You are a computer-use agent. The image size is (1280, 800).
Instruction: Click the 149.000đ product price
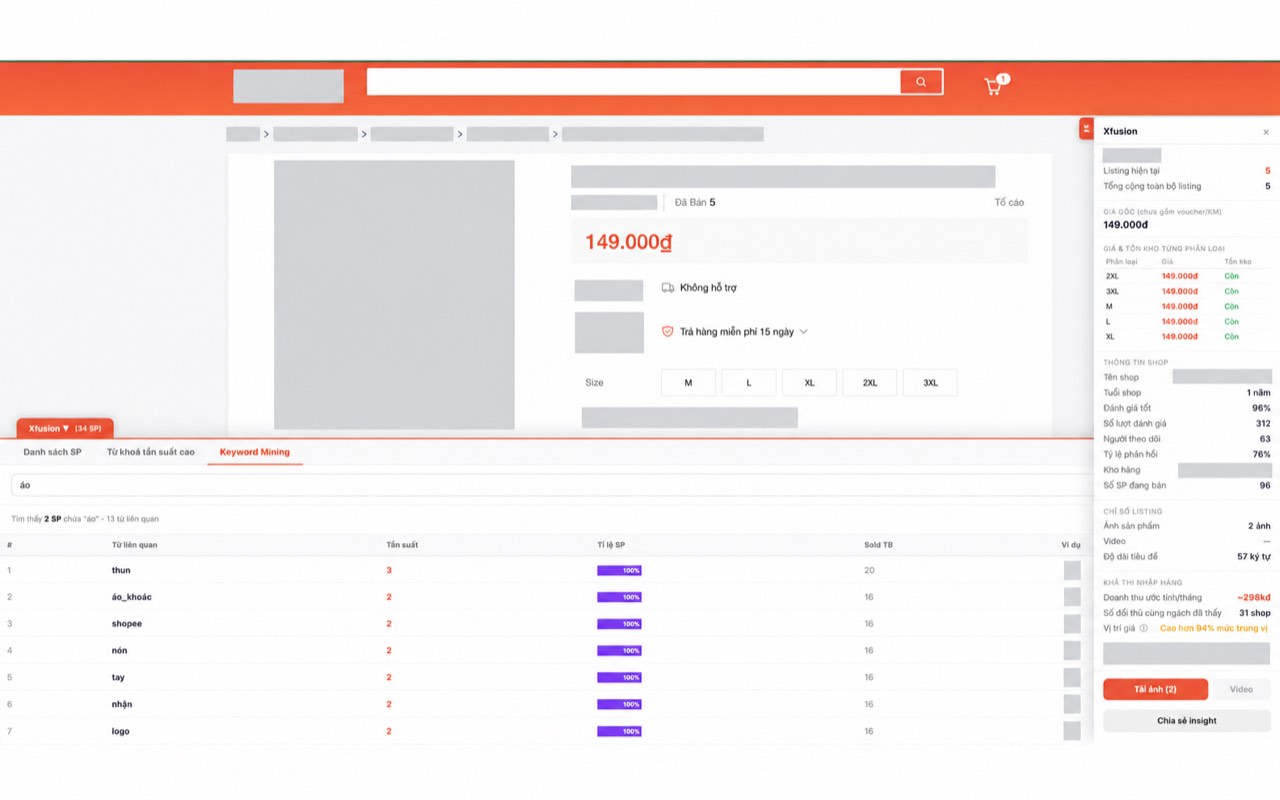(628, 242)
